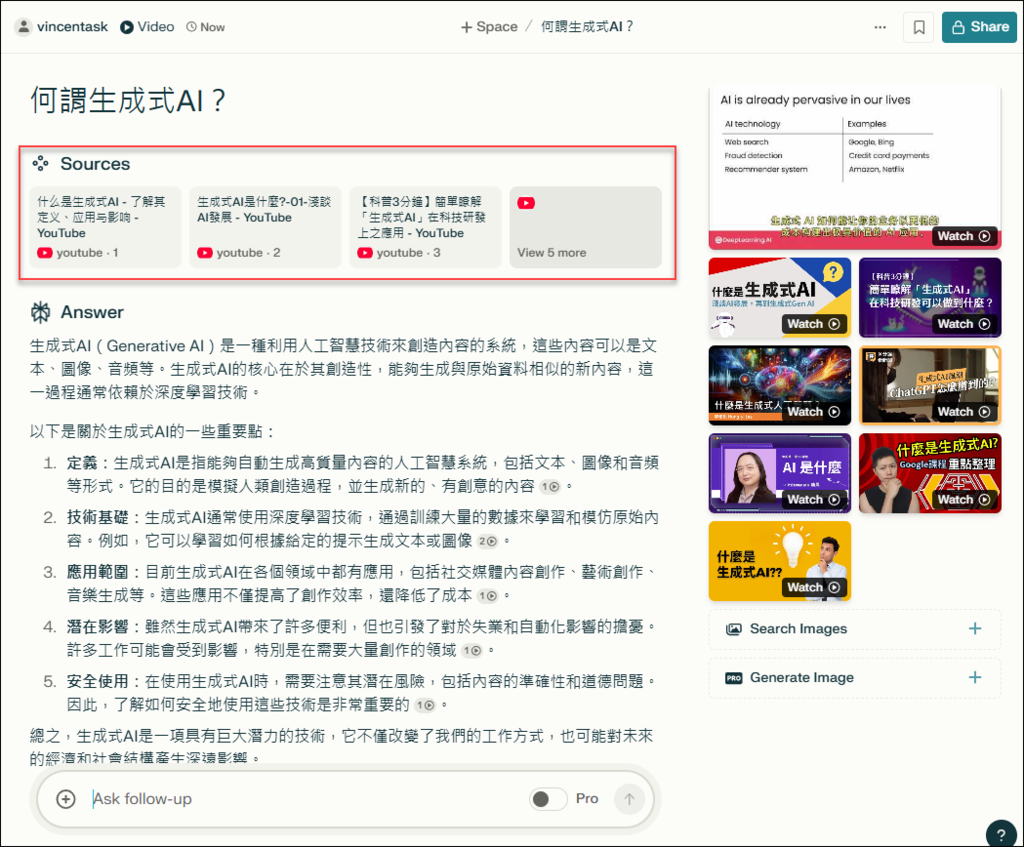The image size is (1024, 847).
Task: Click the Share button
Action: click(980, 27)
